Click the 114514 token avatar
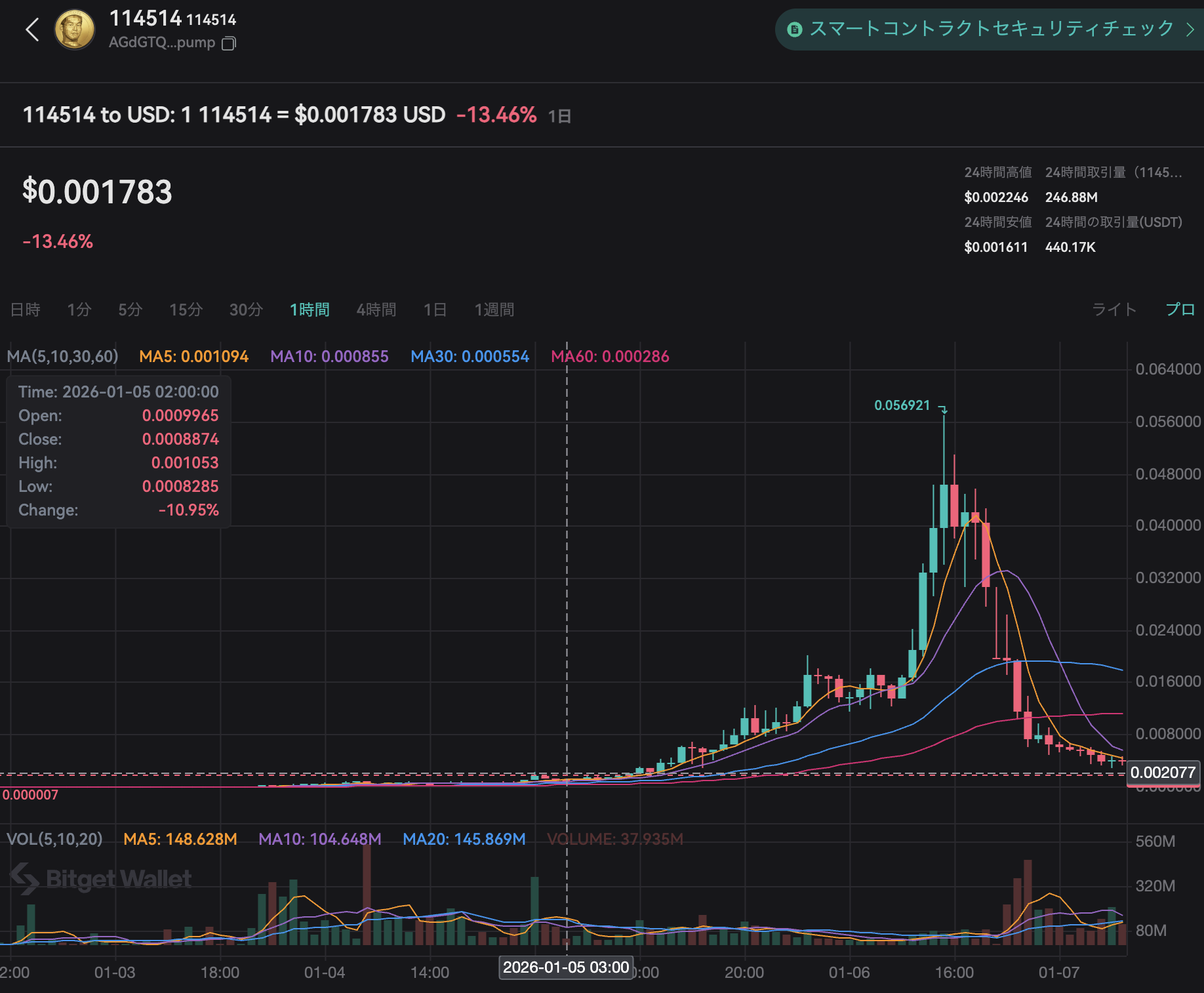 point(75,30)
